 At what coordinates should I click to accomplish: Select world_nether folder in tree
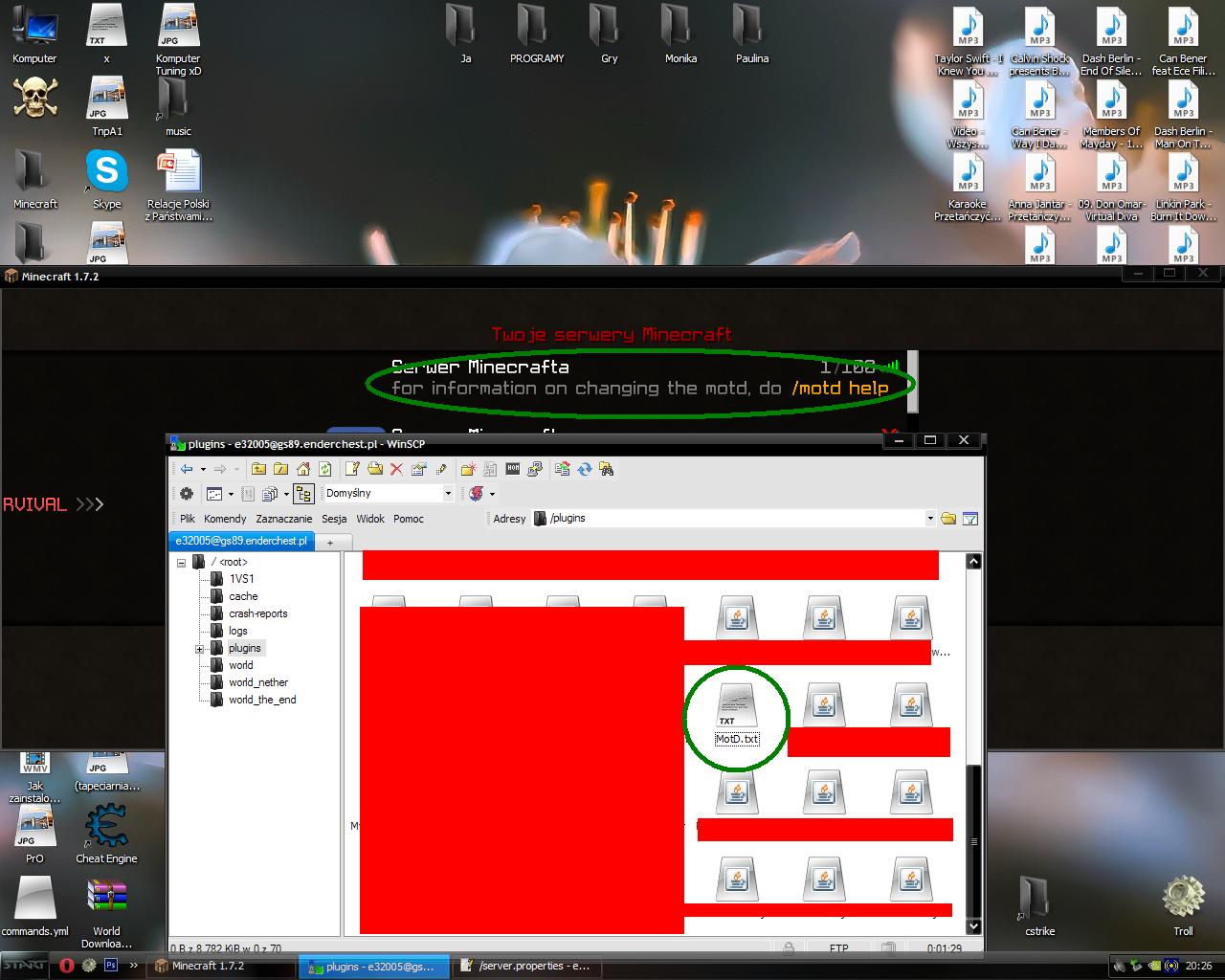tap(258, 682)
